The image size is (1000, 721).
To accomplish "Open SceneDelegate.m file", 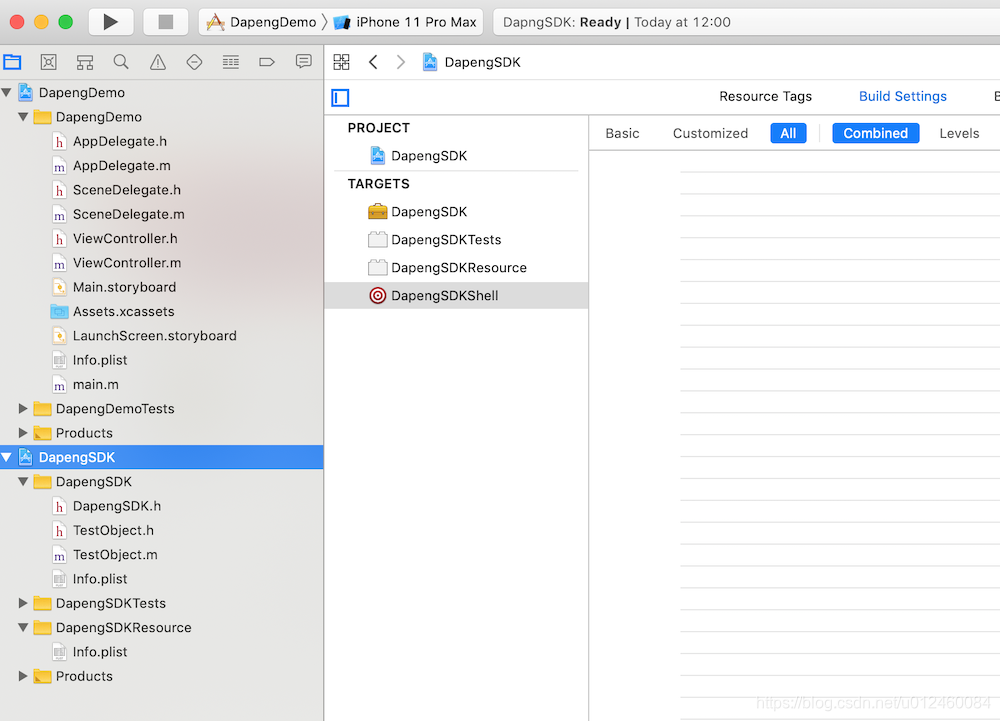I will (128, 214).
